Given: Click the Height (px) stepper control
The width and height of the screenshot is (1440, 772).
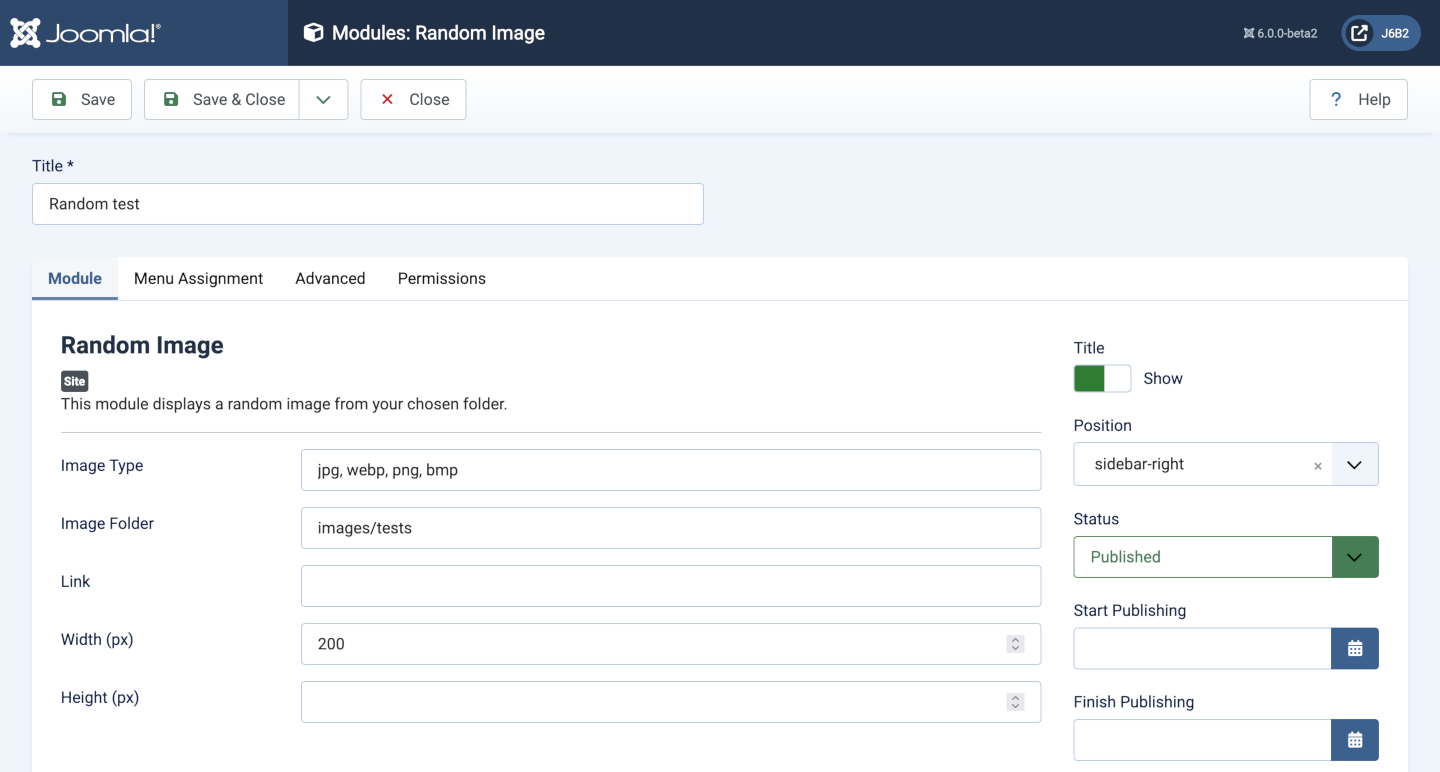Looking at the screenshot, I should 1015,702.
